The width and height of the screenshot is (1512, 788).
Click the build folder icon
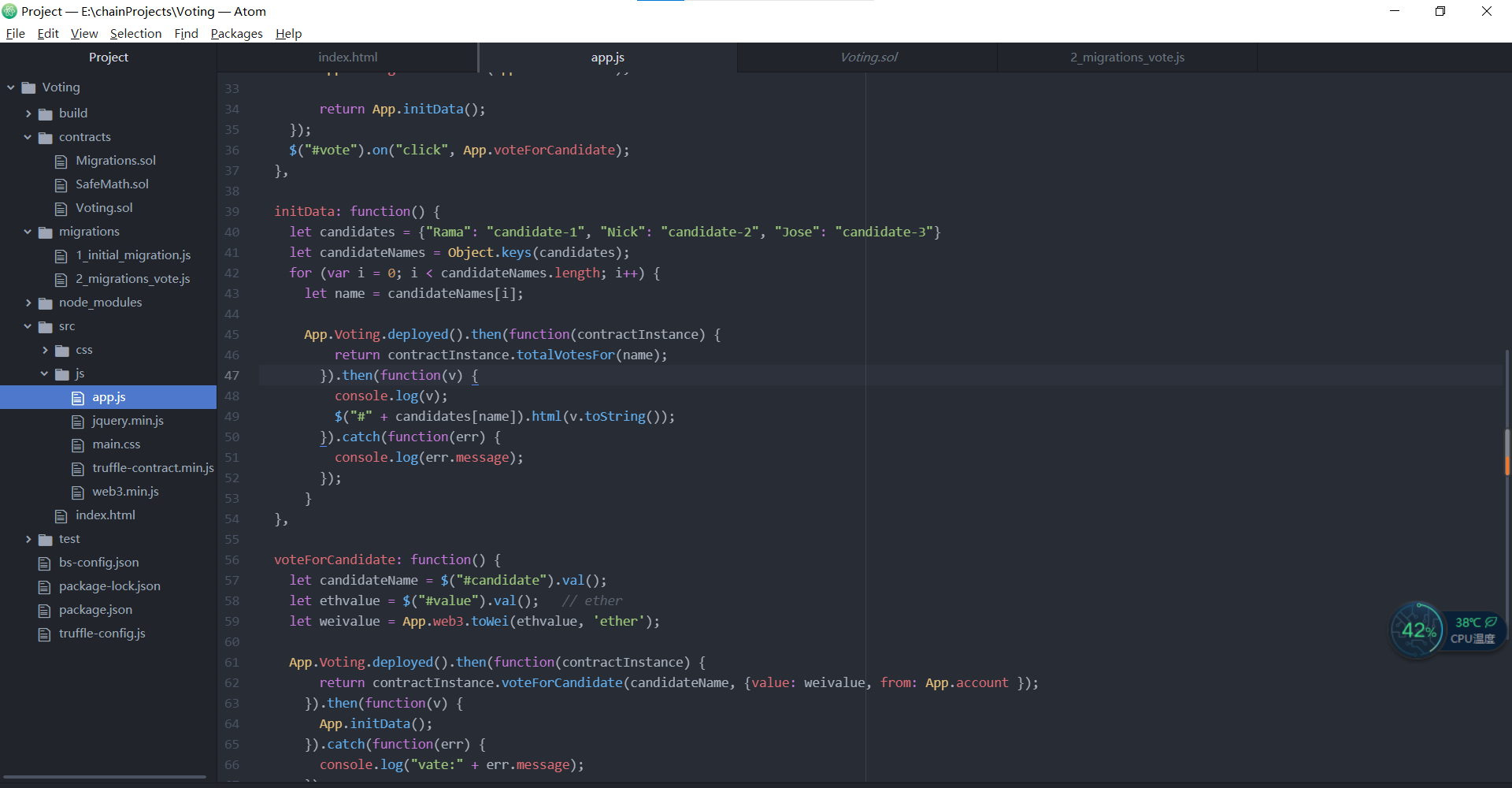46,113
